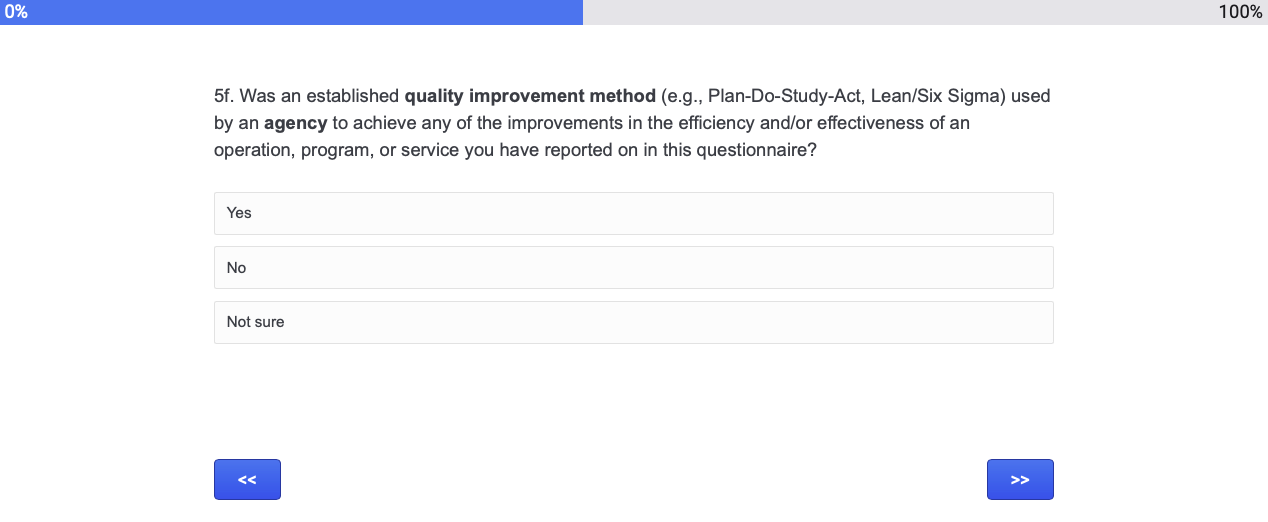Click the bold word 'agency'

tap(295, 124)
